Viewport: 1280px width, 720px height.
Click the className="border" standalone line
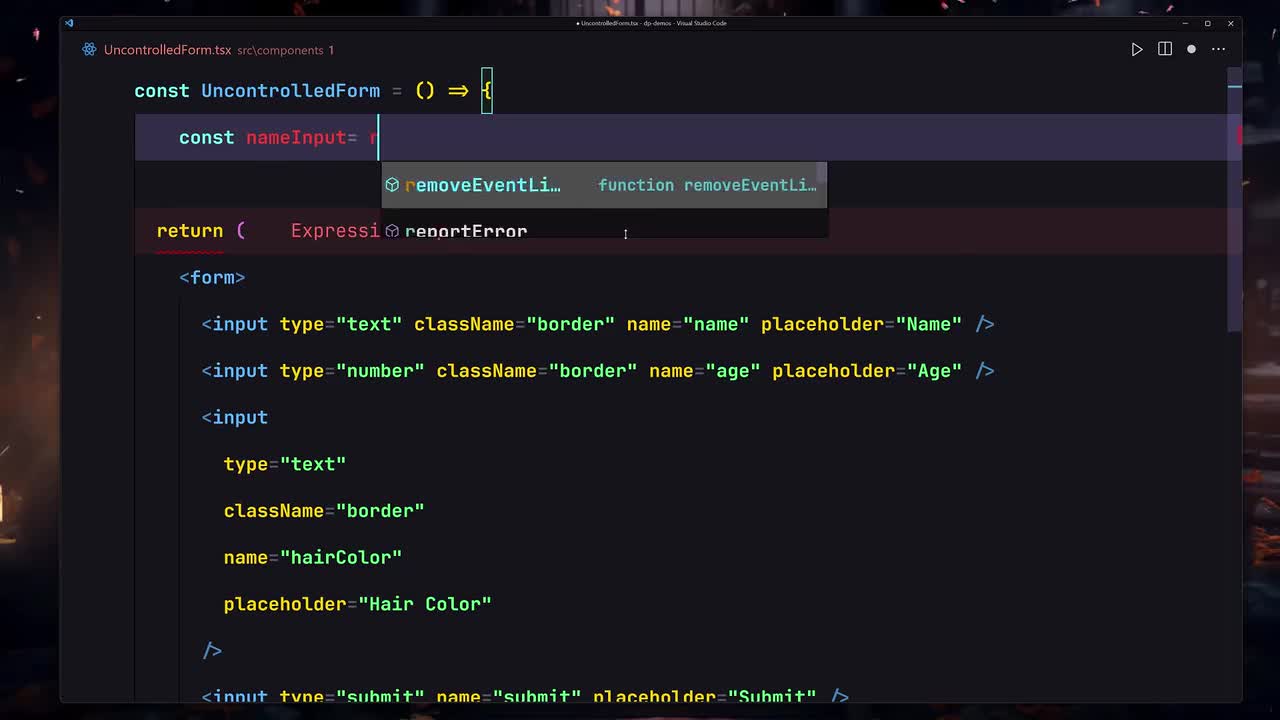[x=324, y=511]
